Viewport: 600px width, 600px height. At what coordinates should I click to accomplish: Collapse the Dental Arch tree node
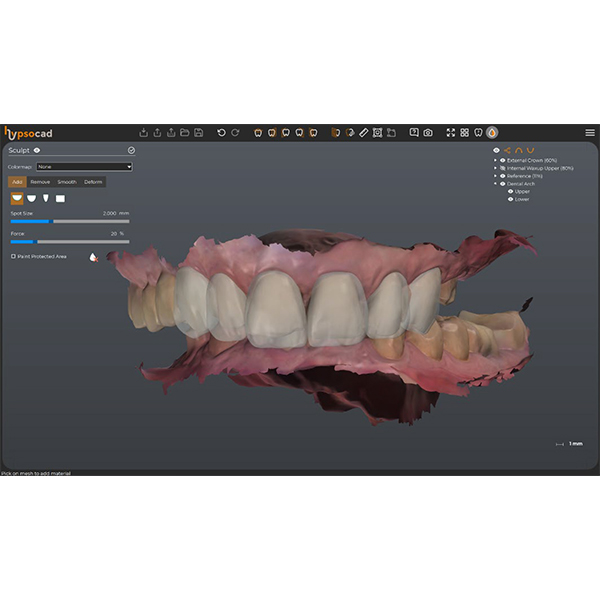pos(495,183)
